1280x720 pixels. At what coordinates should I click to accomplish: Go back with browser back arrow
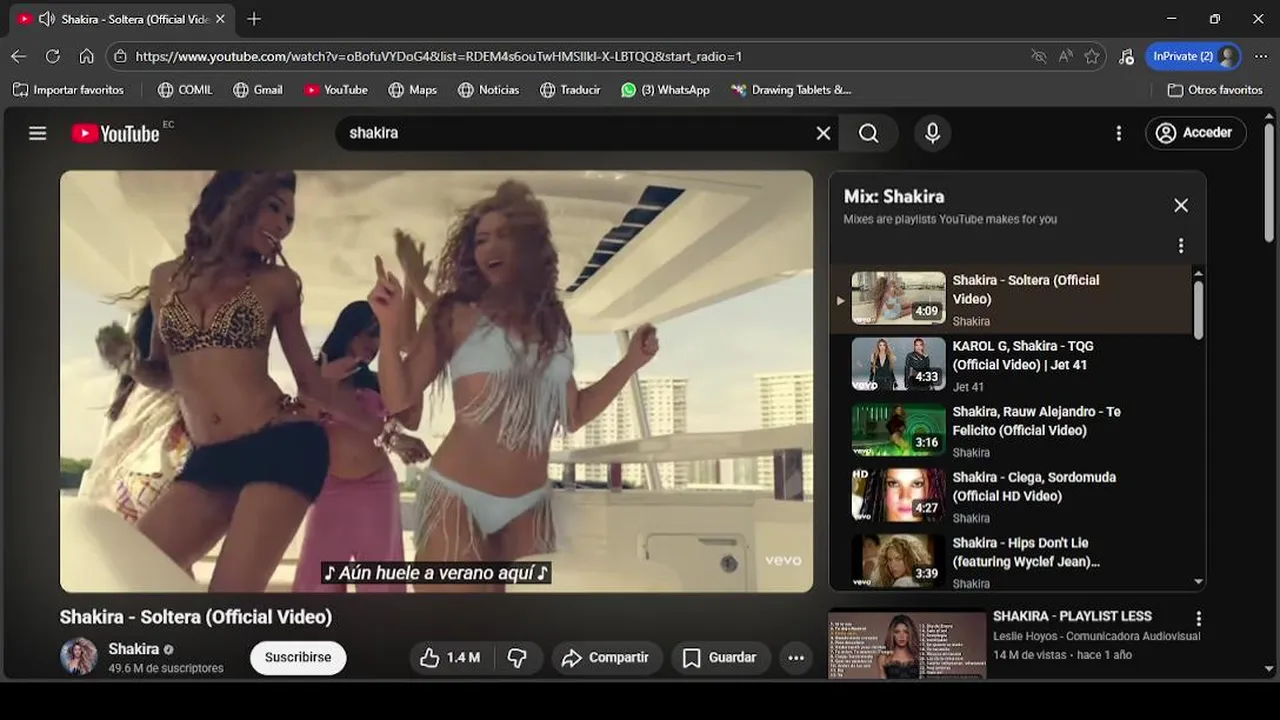pos(18,57)
